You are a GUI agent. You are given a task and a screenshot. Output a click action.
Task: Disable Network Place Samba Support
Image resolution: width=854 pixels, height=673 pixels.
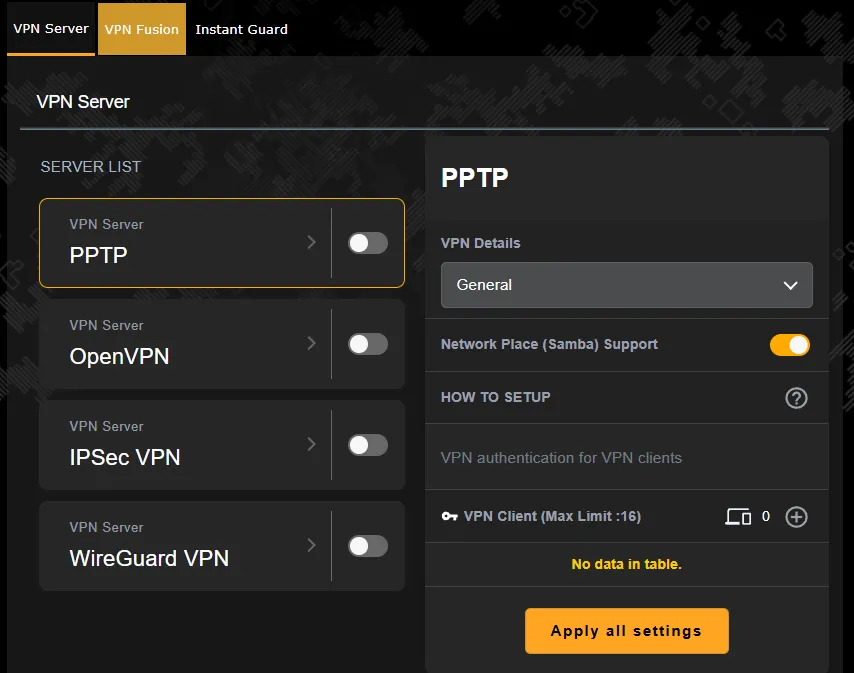coord(789,344)
